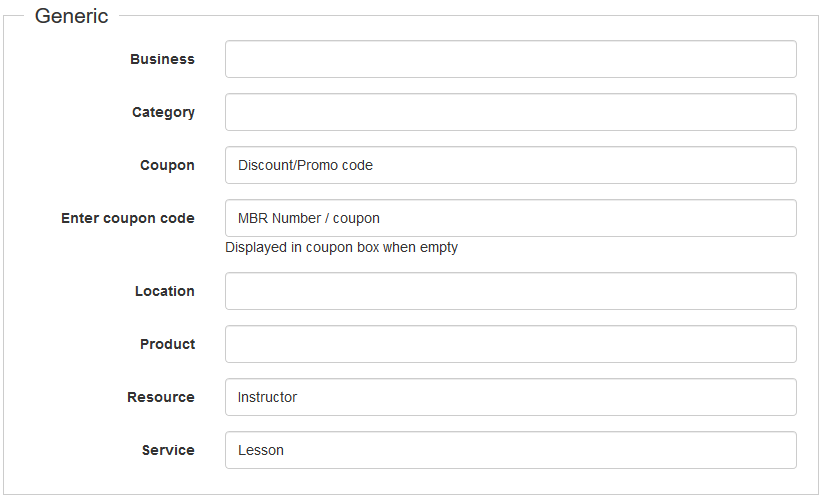Click the Business label
This screenshot has width=828, height=500.
point(162,59)
